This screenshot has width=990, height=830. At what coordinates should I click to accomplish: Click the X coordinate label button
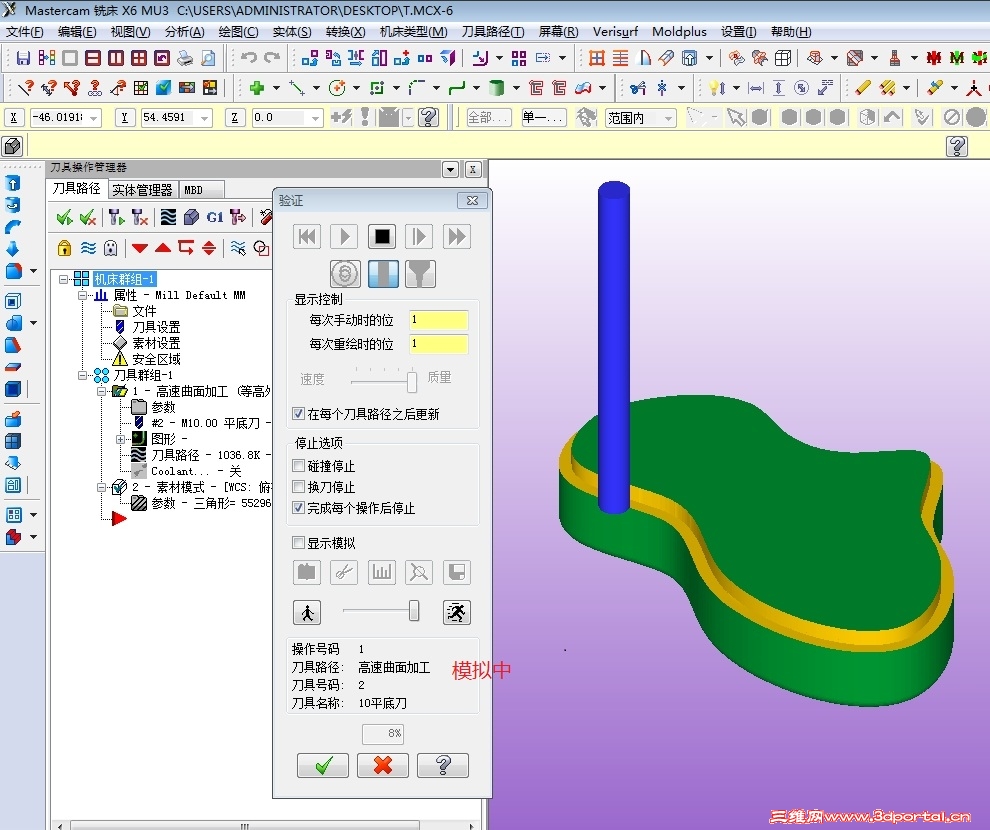(x=14, y=117)
